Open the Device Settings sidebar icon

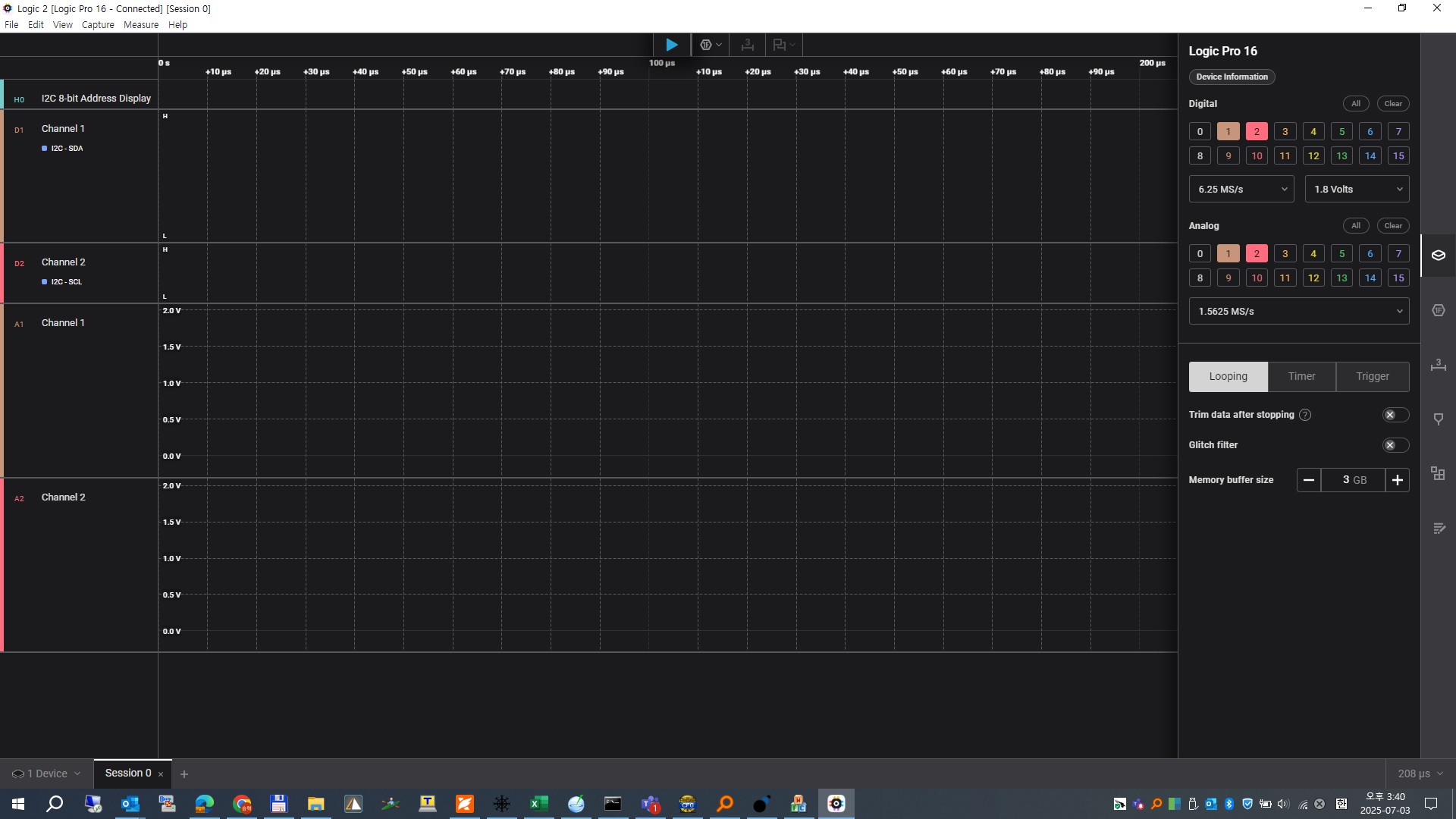[1438, 256]
